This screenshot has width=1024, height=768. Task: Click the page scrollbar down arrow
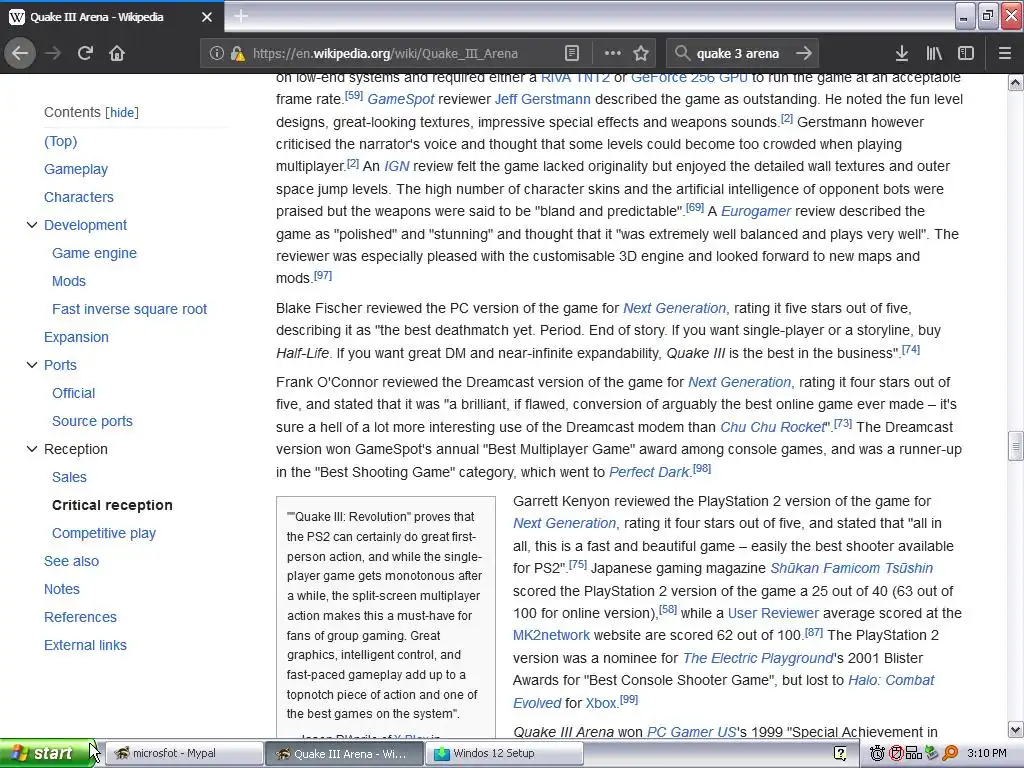[x=1015, y=729]
